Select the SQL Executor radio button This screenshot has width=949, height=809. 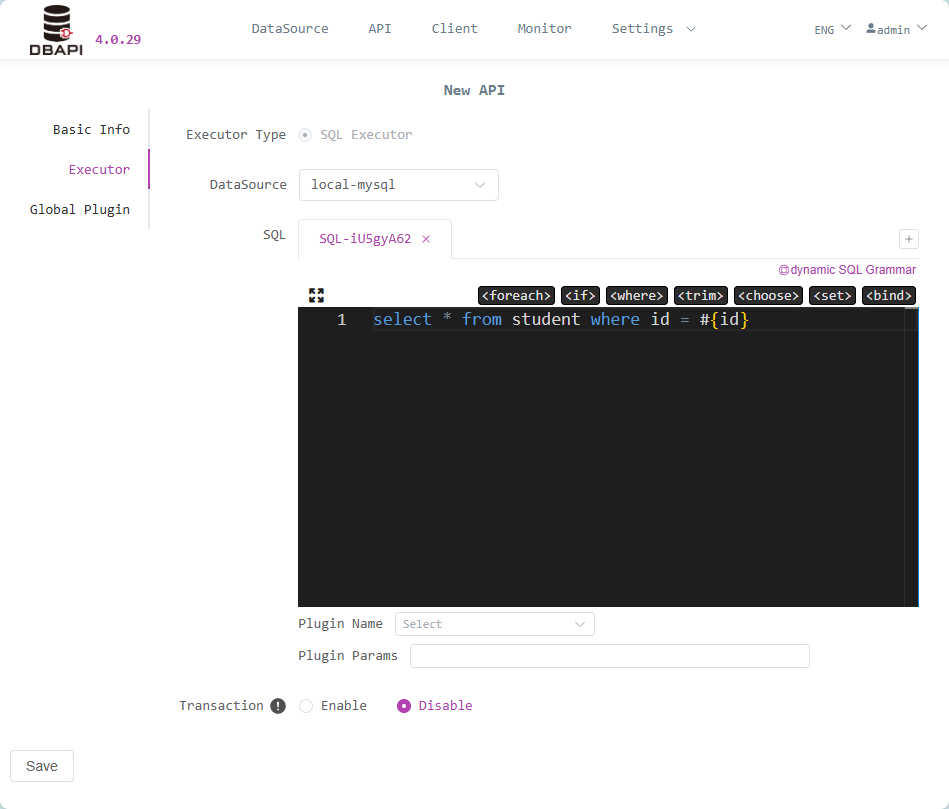coord(303,135)
